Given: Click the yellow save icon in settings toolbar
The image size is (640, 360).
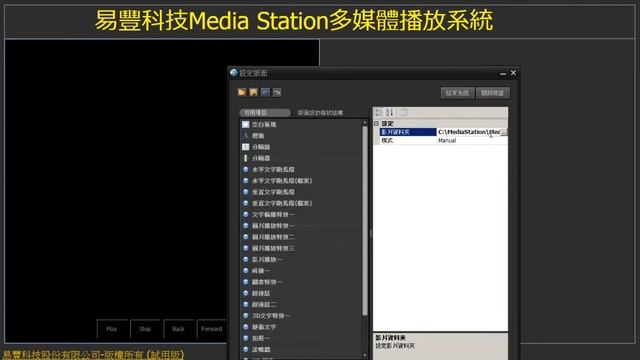Looking at the screenshot, I should click(253, 93).
